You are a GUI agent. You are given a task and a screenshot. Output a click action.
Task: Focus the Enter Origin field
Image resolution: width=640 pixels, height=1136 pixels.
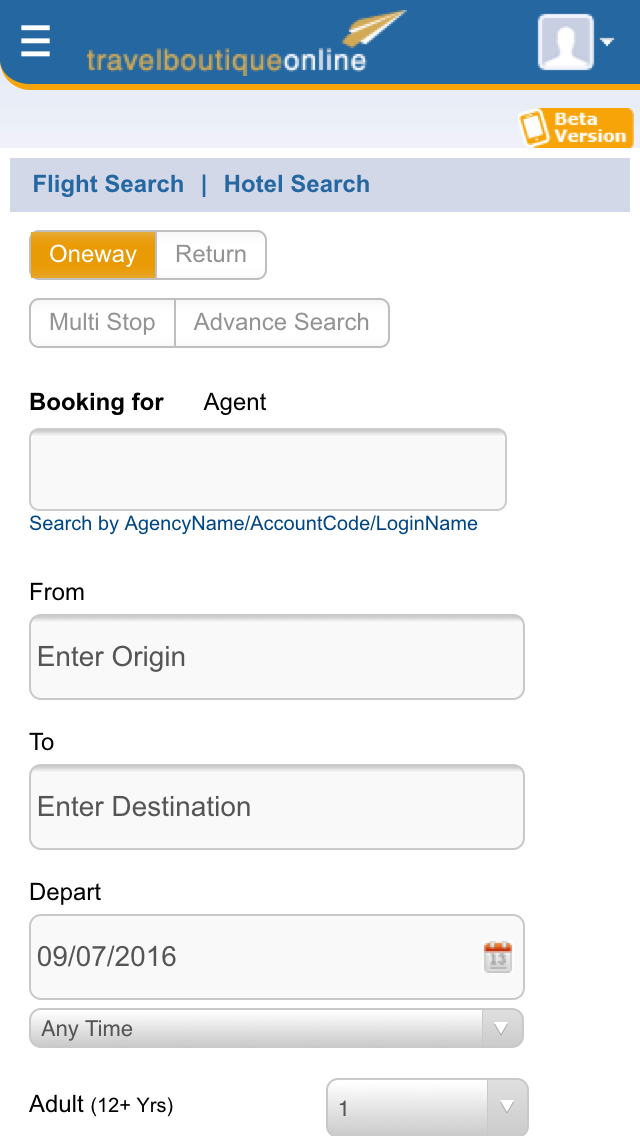[x=277, y=657]
